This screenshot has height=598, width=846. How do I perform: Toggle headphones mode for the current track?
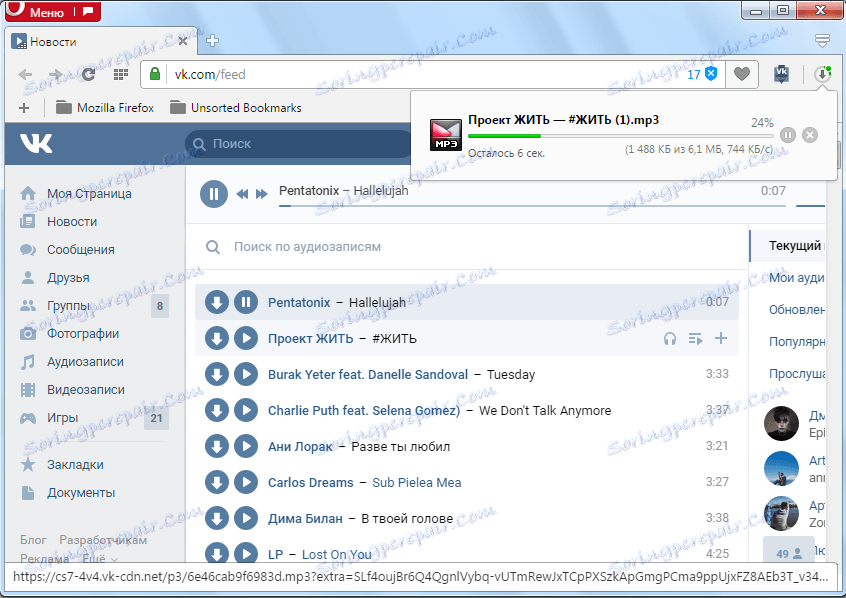tap(670, 338)
